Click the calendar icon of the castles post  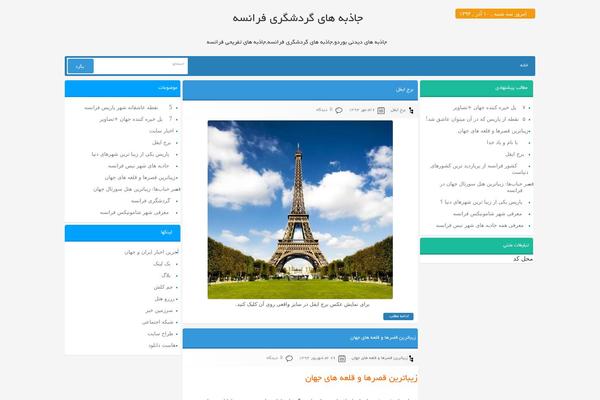point(342,358)
